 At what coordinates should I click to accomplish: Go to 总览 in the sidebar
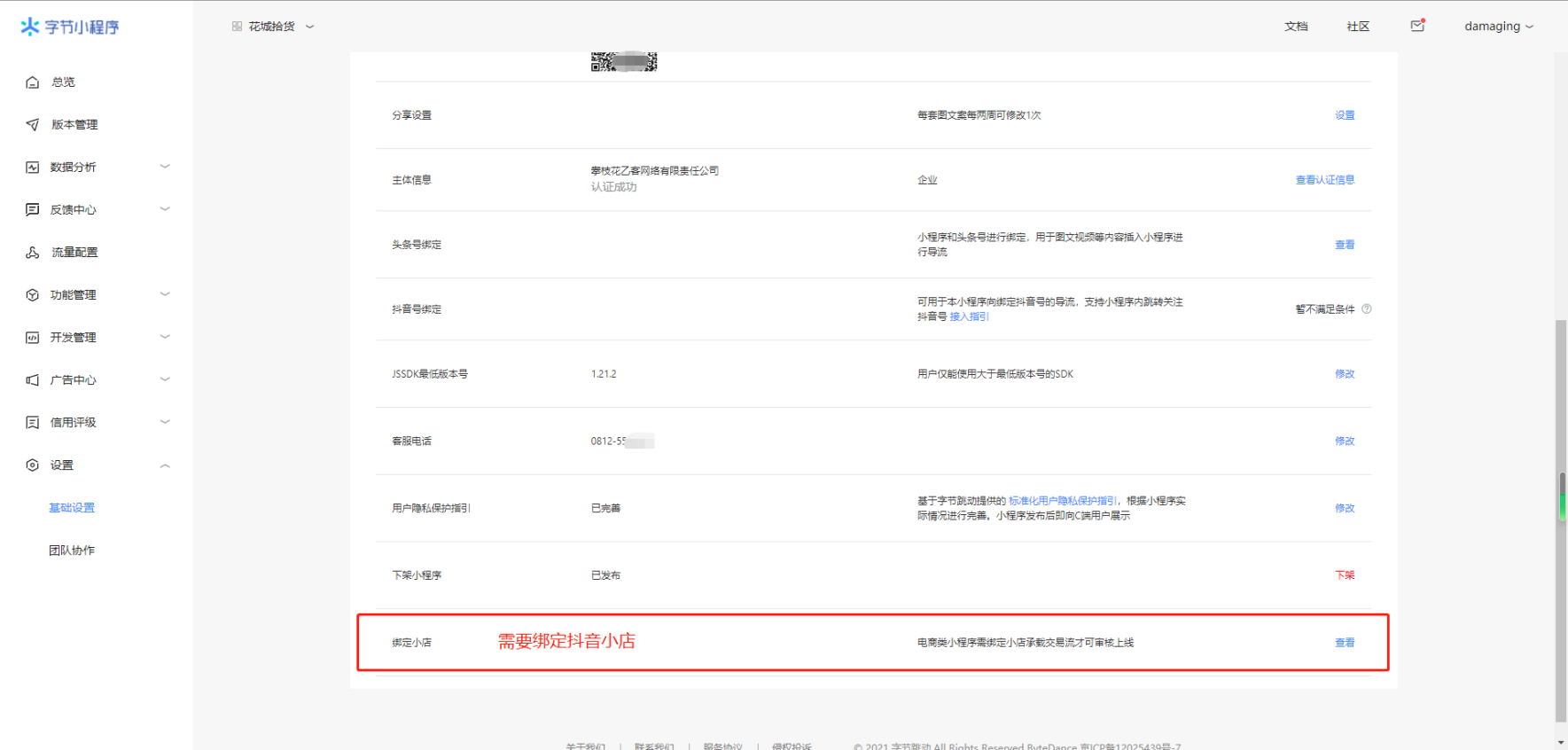point(63,82)
